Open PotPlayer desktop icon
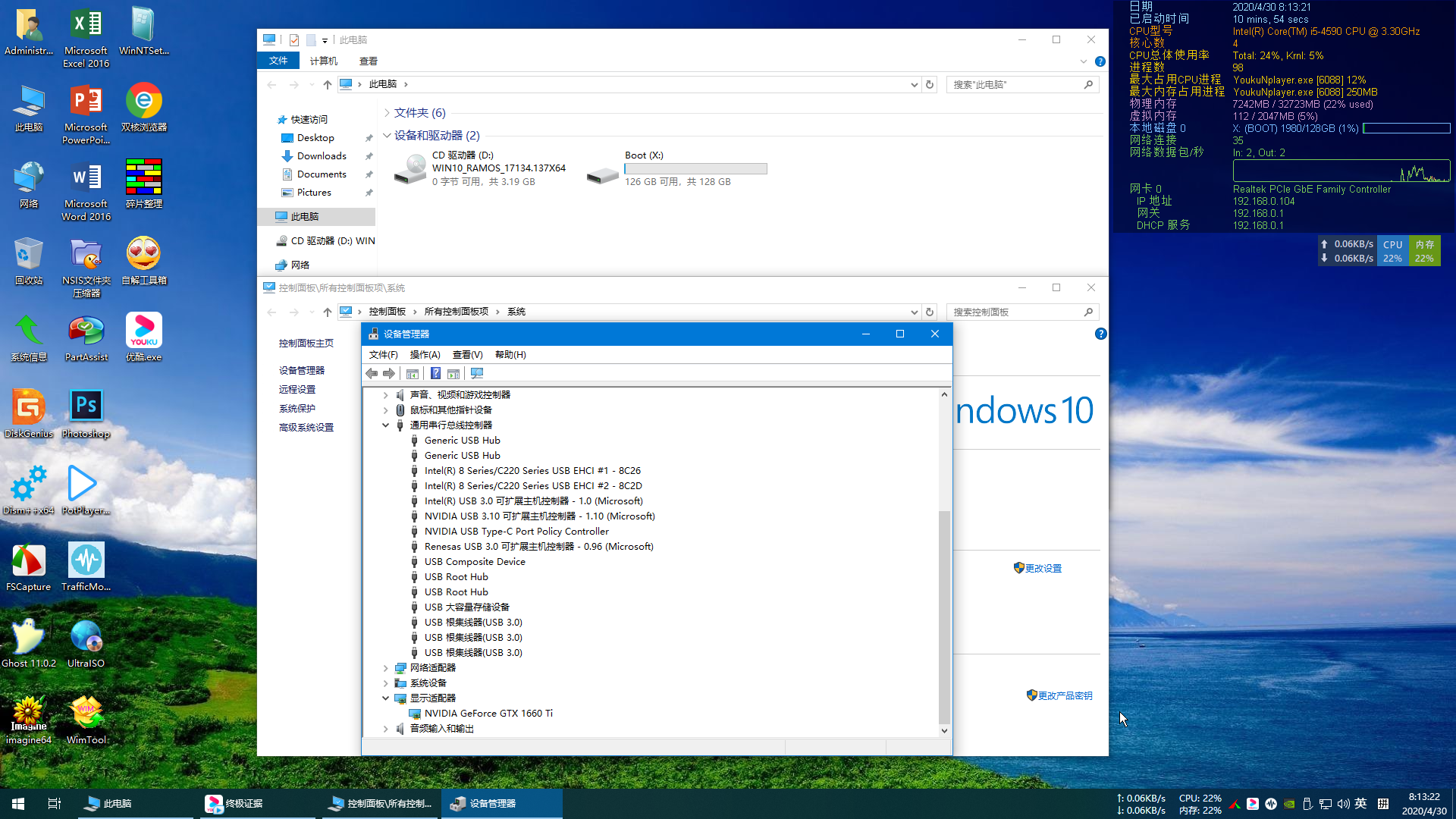 [86, 490]
